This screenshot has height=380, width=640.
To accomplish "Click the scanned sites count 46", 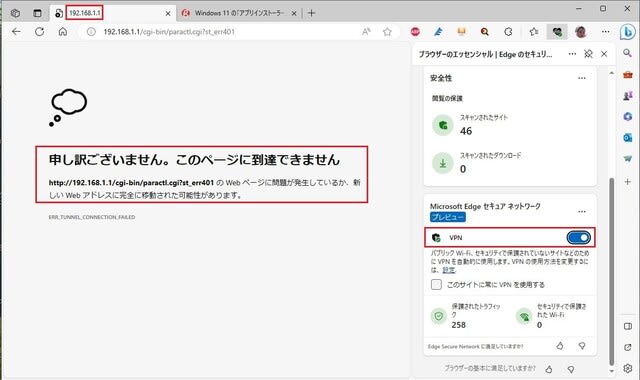I will (466, 131).
